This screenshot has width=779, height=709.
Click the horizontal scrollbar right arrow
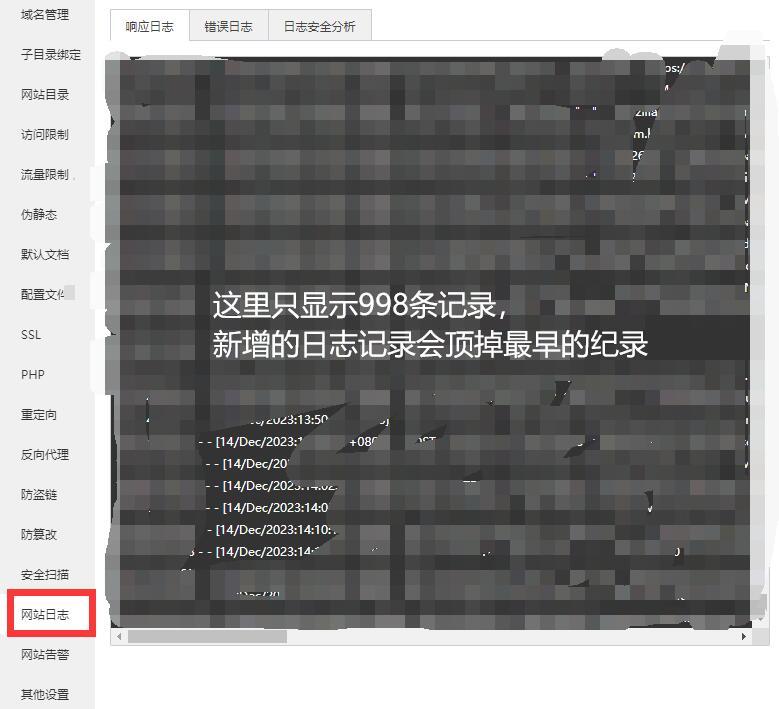(743, 636)
